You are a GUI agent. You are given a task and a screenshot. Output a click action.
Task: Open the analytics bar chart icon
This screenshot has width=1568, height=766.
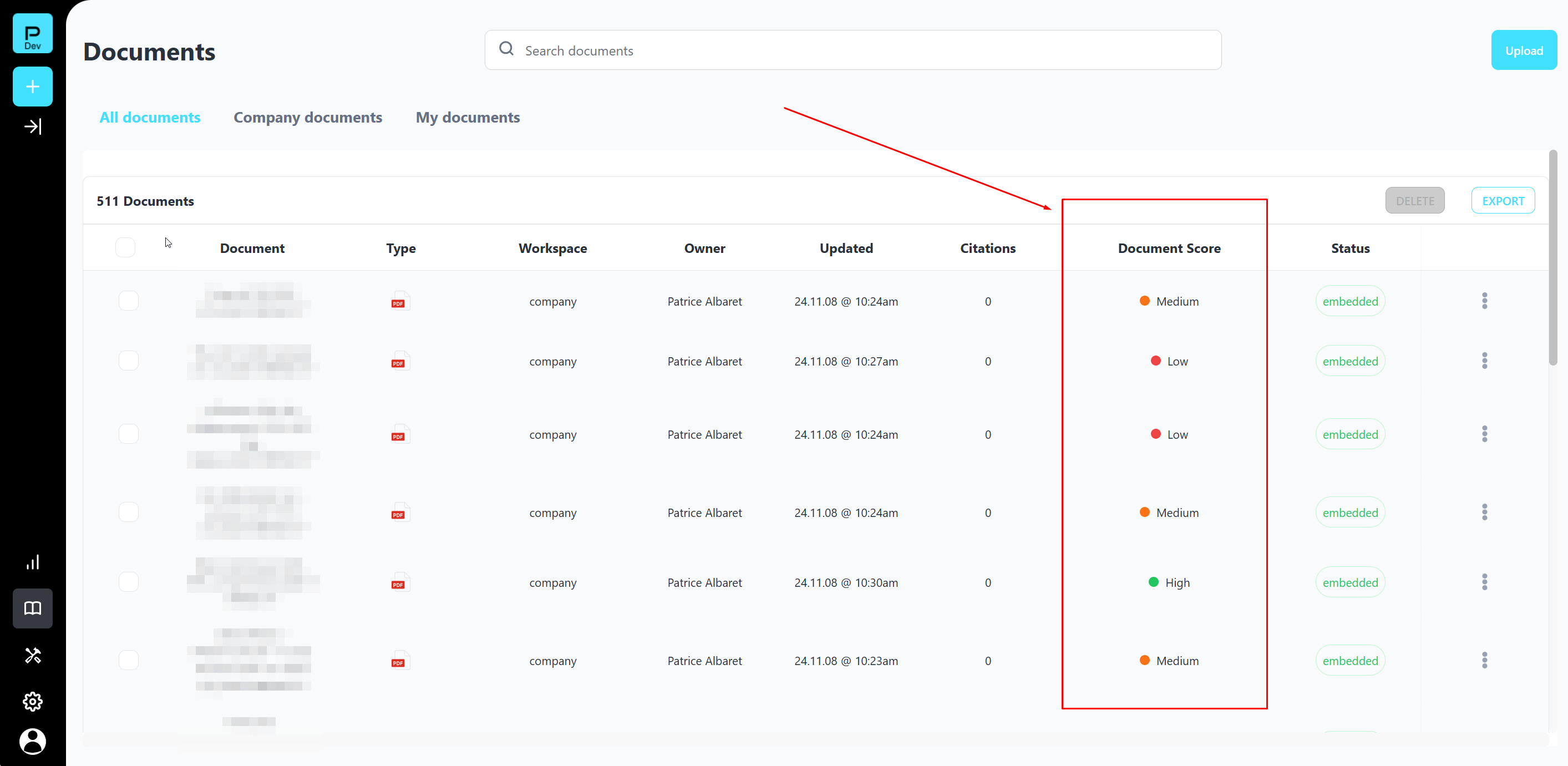32,562
